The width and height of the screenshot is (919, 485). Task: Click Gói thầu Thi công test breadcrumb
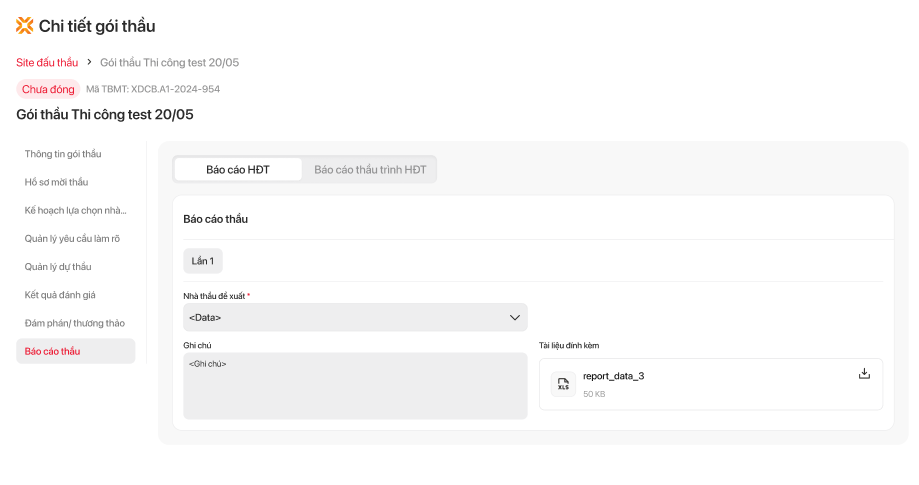pos(169,62)
